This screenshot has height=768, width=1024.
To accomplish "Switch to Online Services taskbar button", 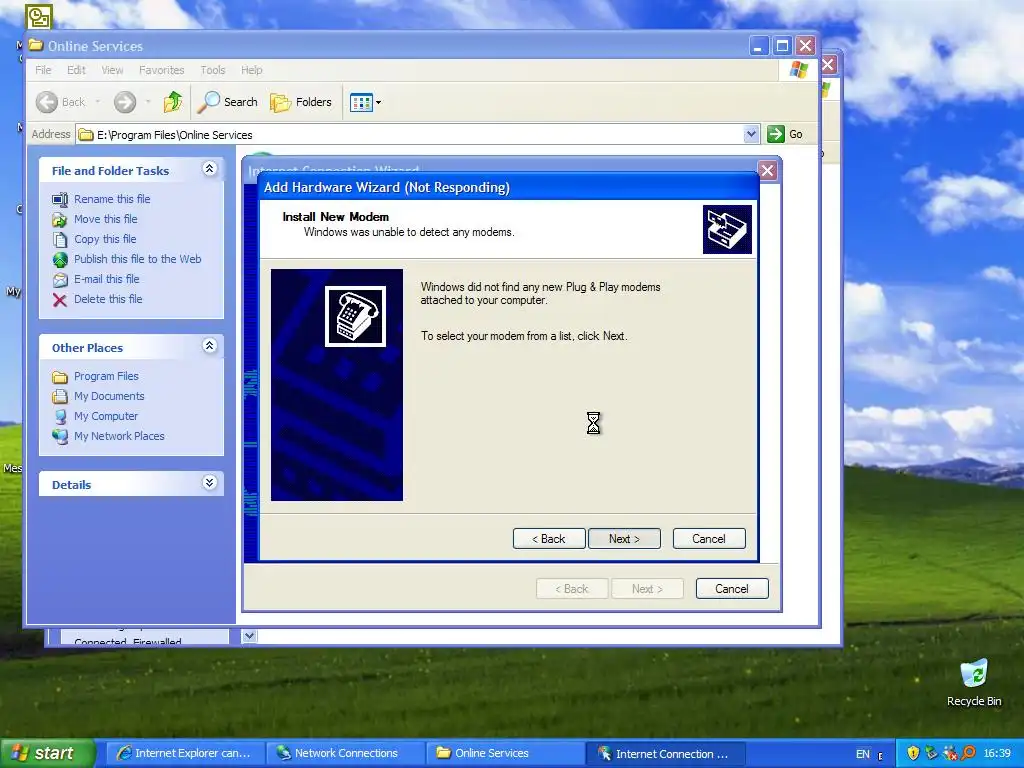I will (506, 753).
